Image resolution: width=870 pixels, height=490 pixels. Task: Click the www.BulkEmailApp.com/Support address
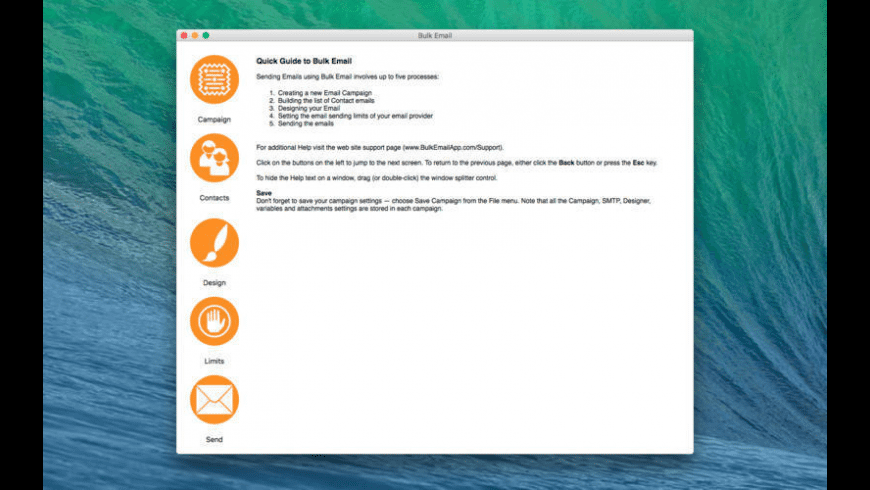coord(453,148)
